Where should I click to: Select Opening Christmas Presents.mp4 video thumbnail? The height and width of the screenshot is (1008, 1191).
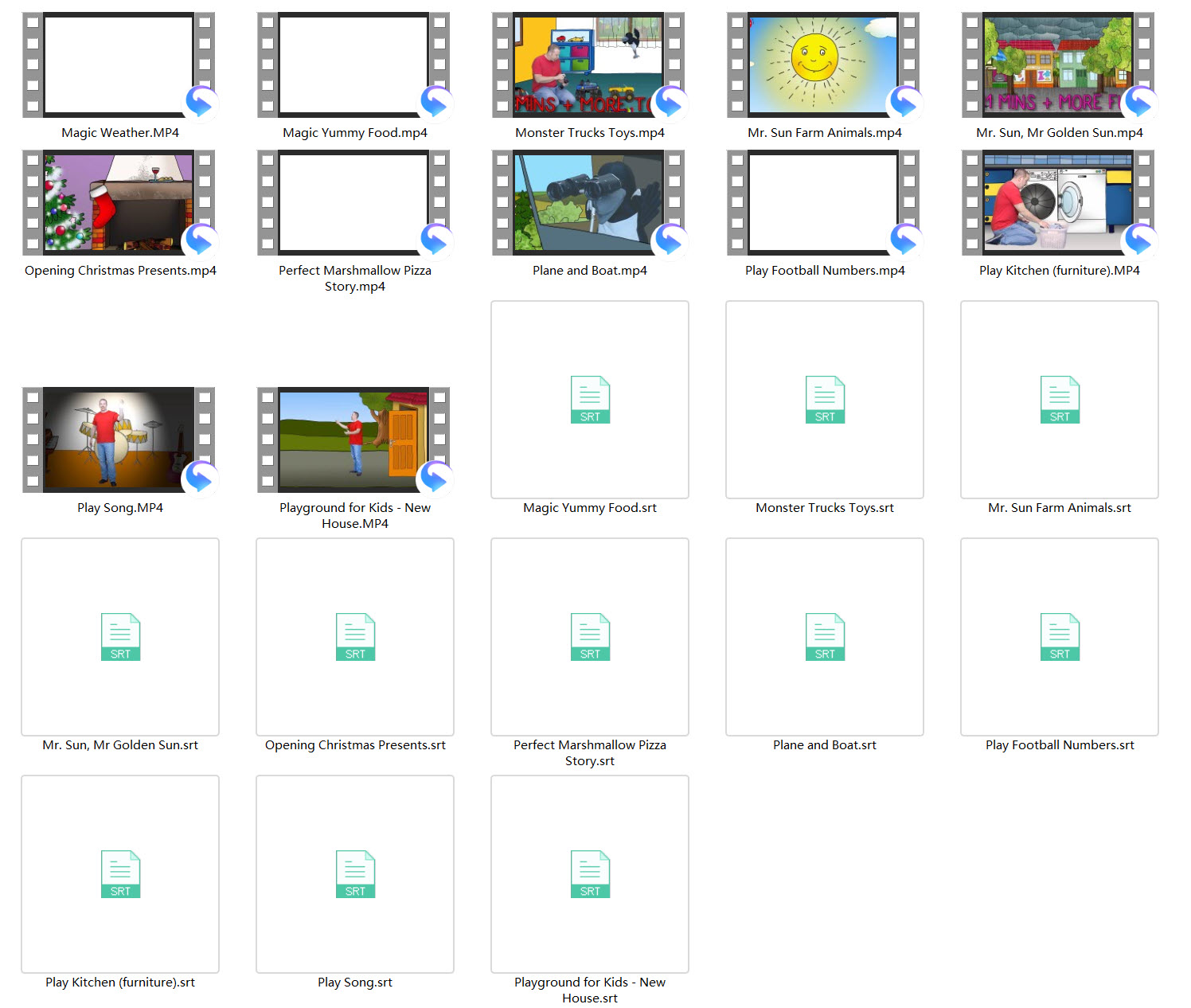point(119,203)
